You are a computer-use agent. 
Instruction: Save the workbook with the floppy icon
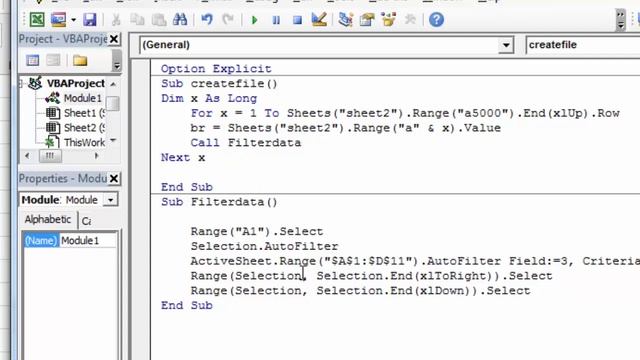89,20
